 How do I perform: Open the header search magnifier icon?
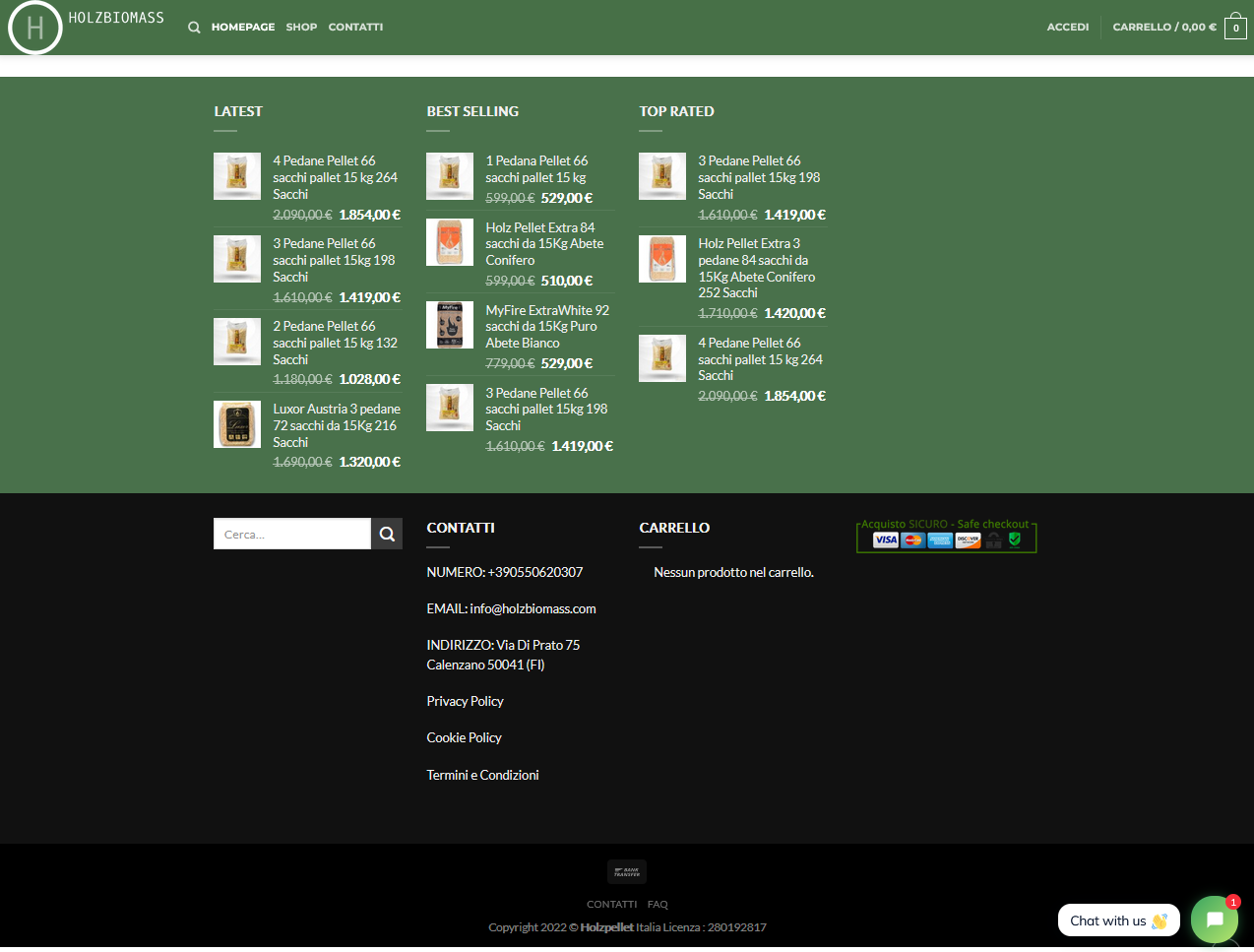click(194, 28)
